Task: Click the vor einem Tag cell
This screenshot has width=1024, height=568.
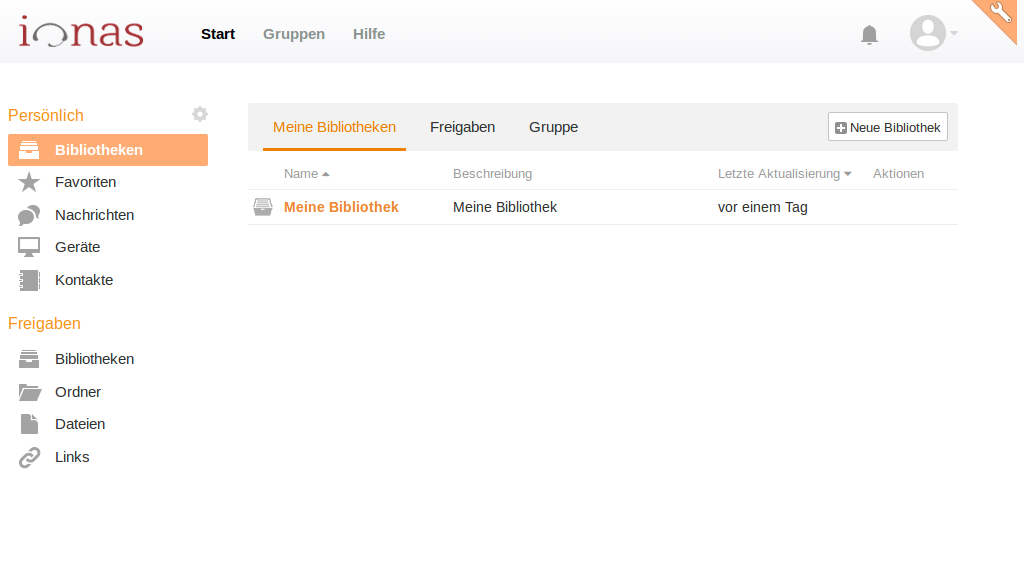Action: click(x=762, y=207)
